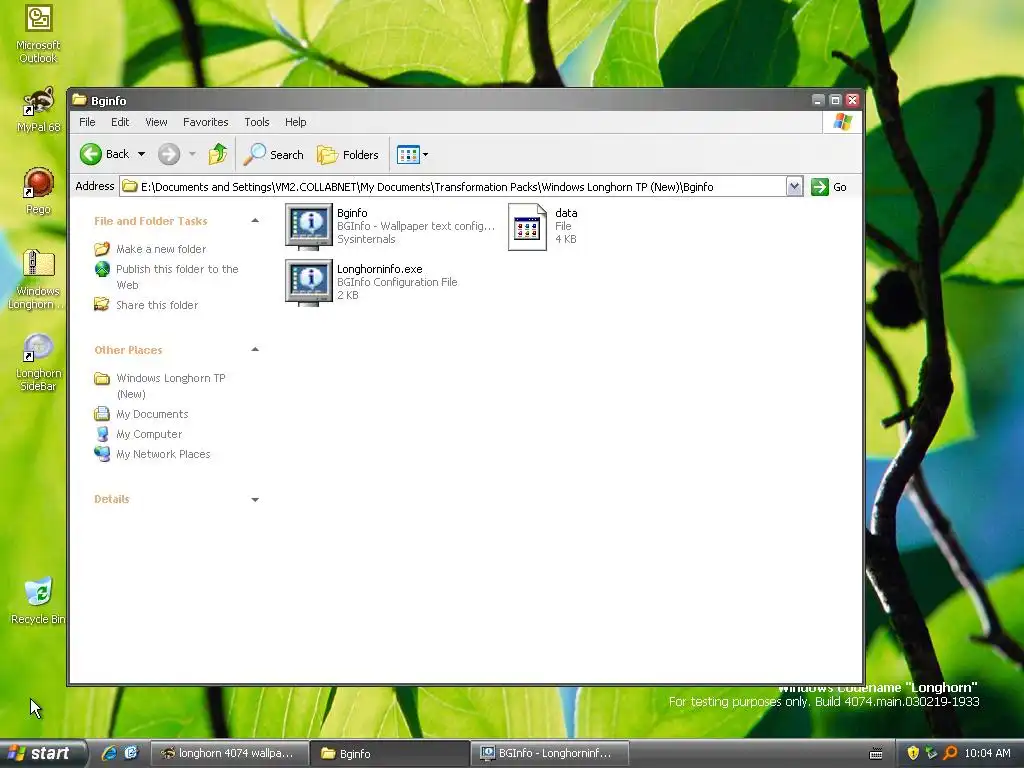Click the Share this folder icon
This screenshot has width=1024, height=768.
[102, 304]
